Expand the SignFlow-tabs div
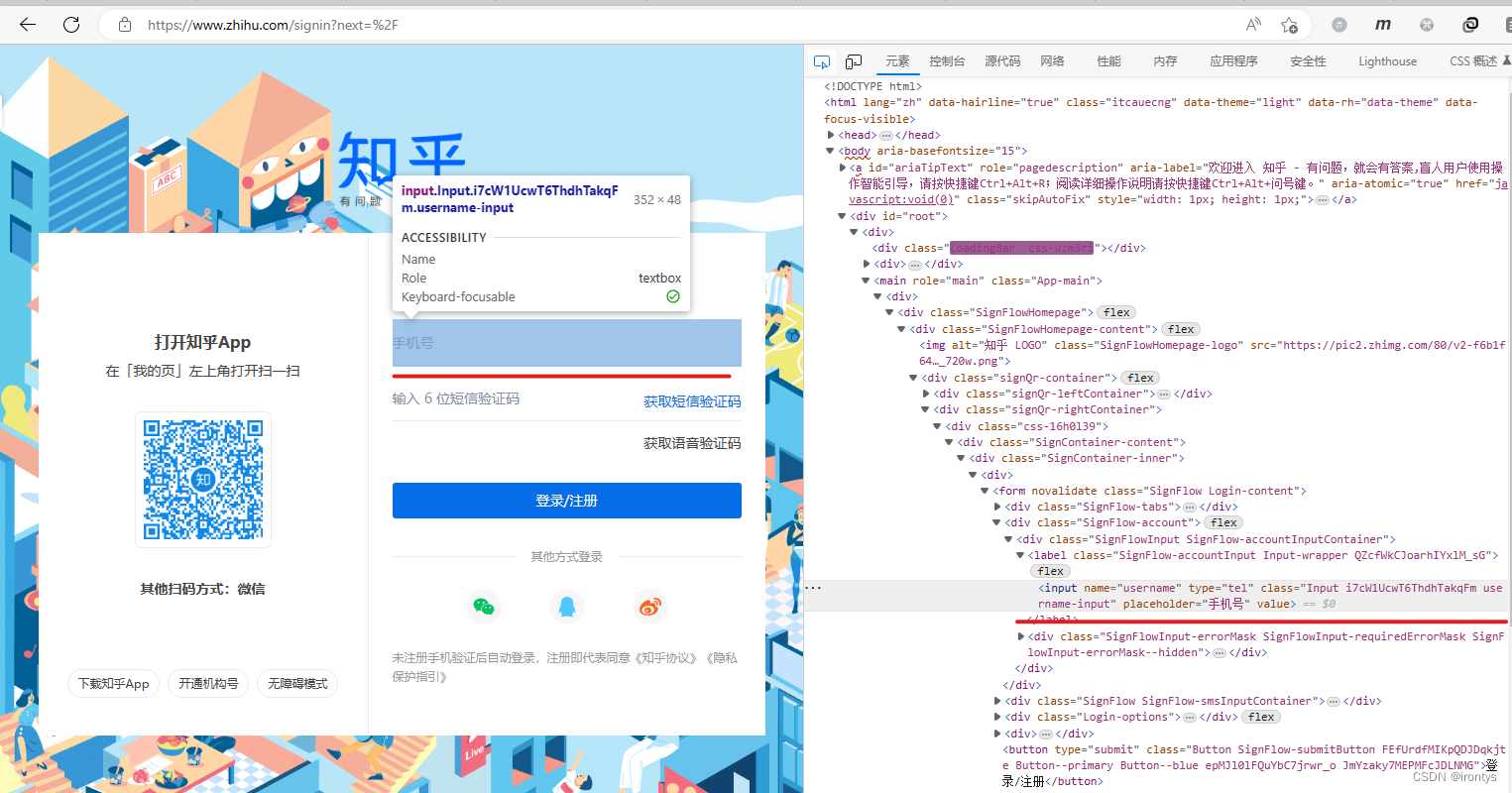 coord(997,507)
